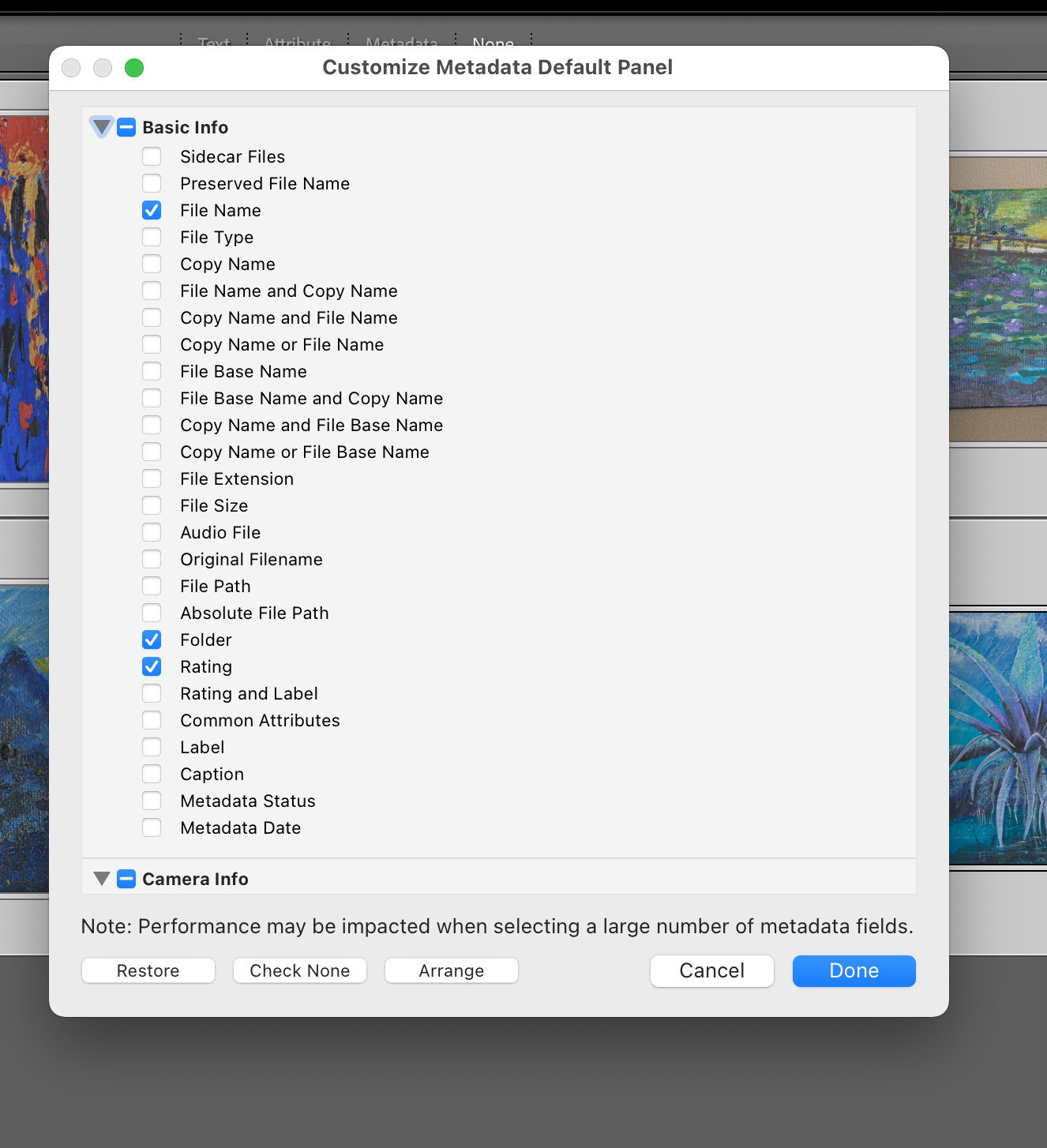1047x1148 pixels.
Task: Disable the File Name checkbox
Action: coord(152,210)
